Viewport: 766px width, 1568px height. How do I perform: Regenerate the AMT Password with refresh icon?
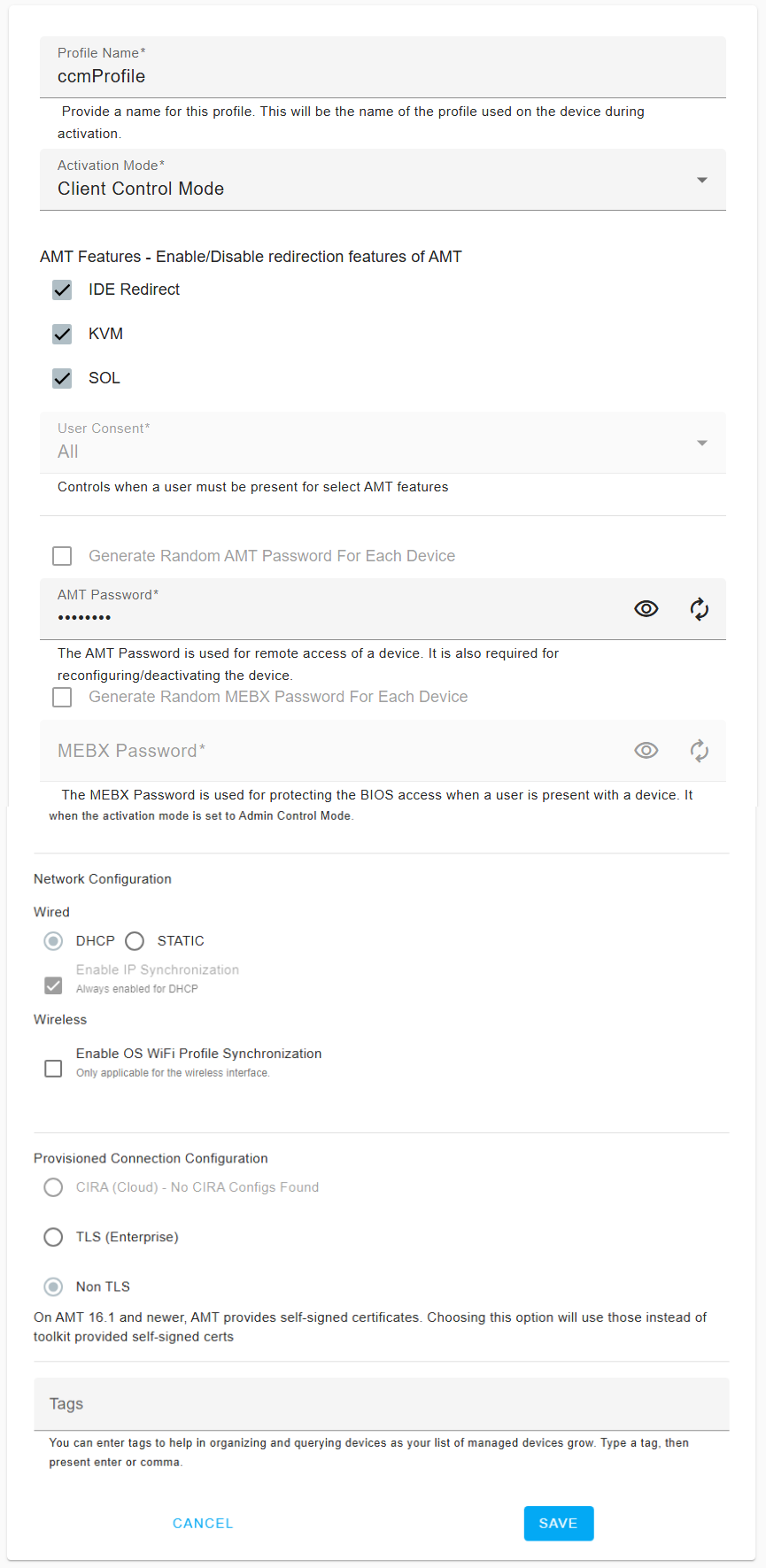pos(700,609)
